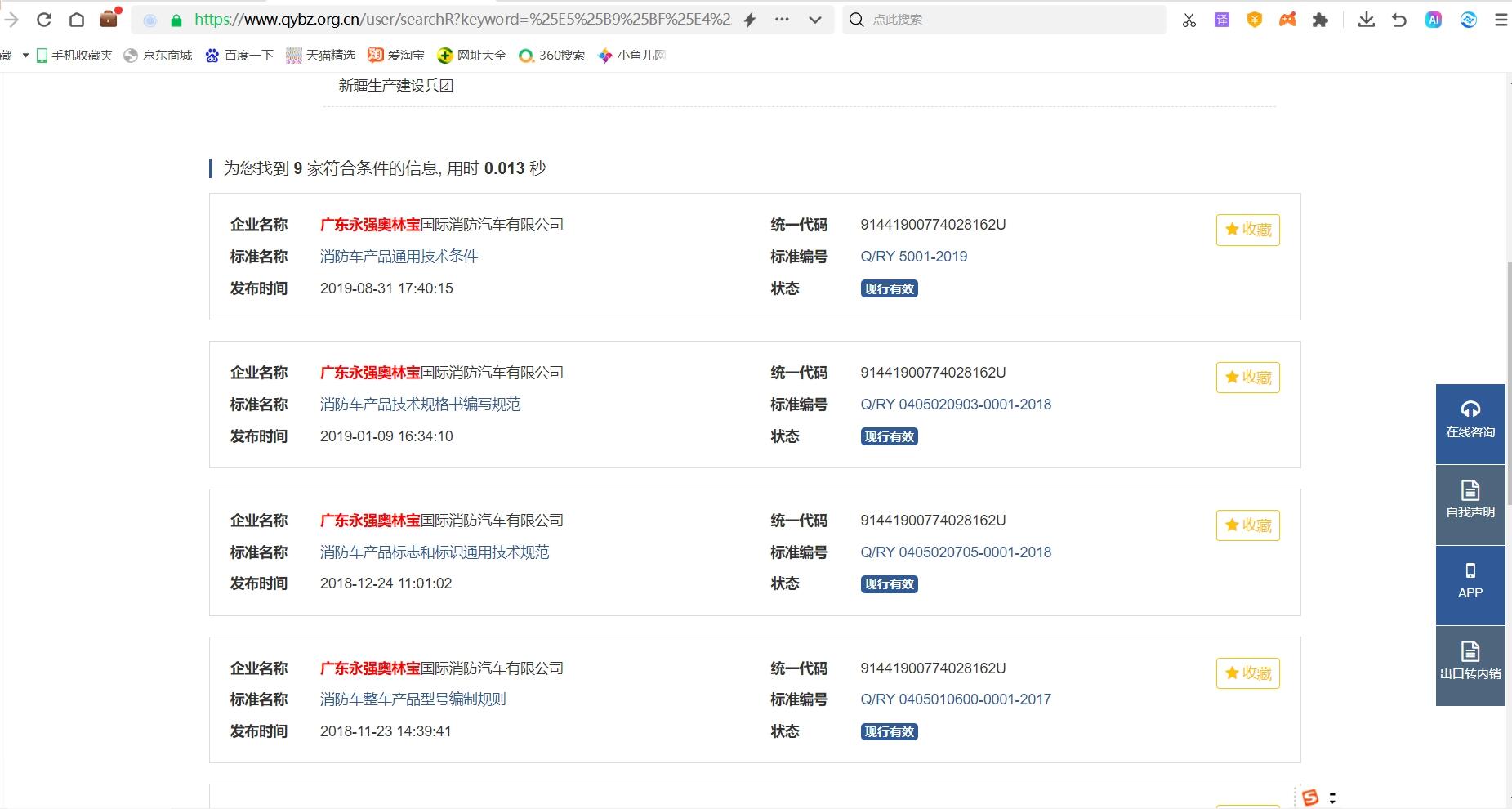The width and height of the screenshot is (1512, 809).
Task: Favorite the 消防车整车产品型号编制规则 entry with 收藏
Action: [x=1247, y=673]
